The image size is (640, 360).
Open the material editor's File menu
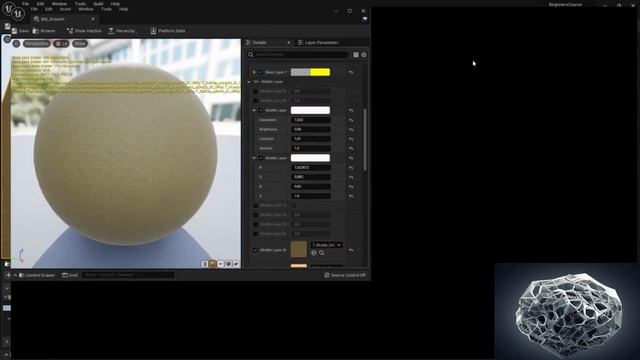click(x=34, y=9)
